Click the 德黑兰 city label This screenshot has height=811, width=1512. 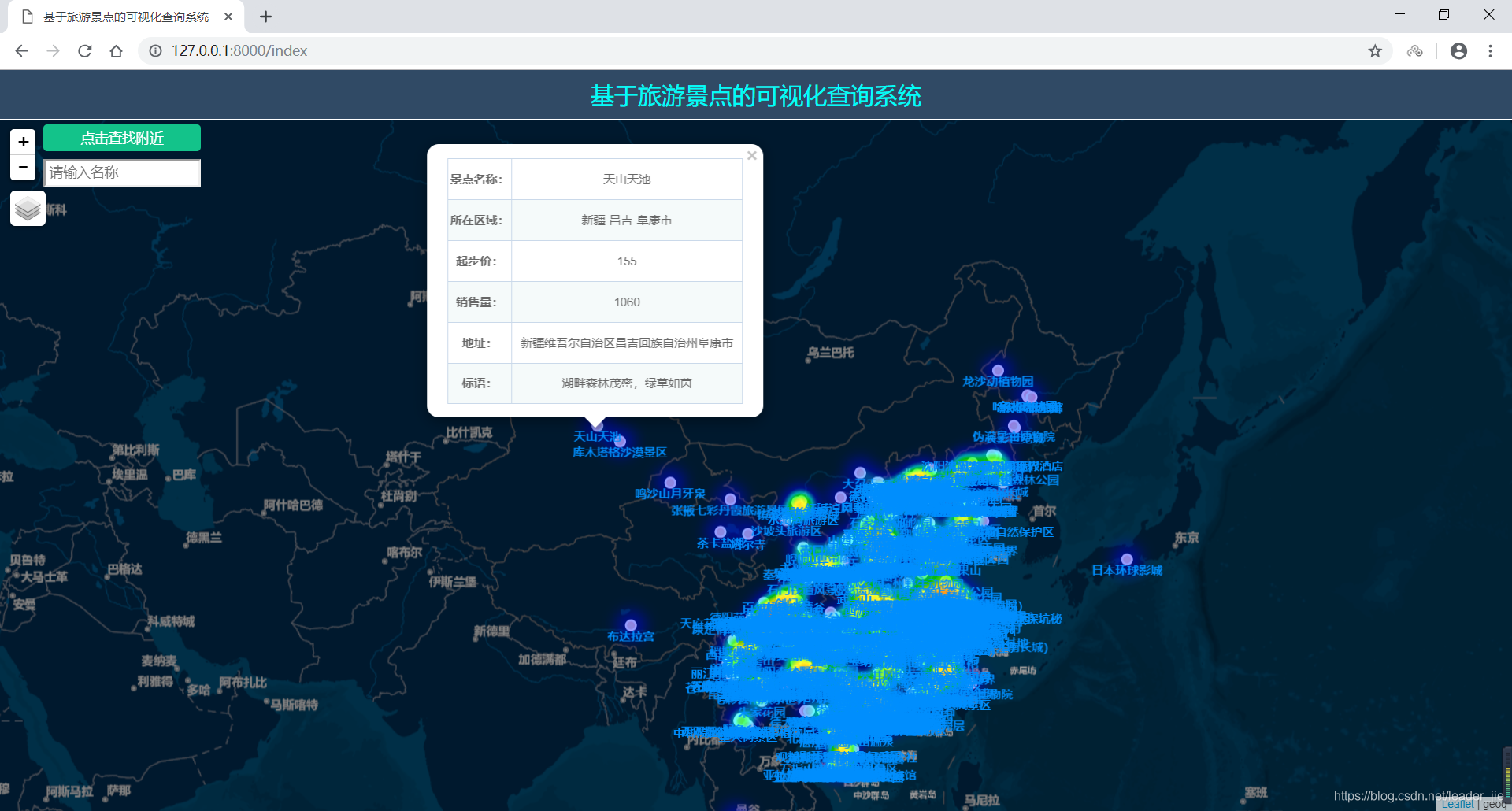204,538
